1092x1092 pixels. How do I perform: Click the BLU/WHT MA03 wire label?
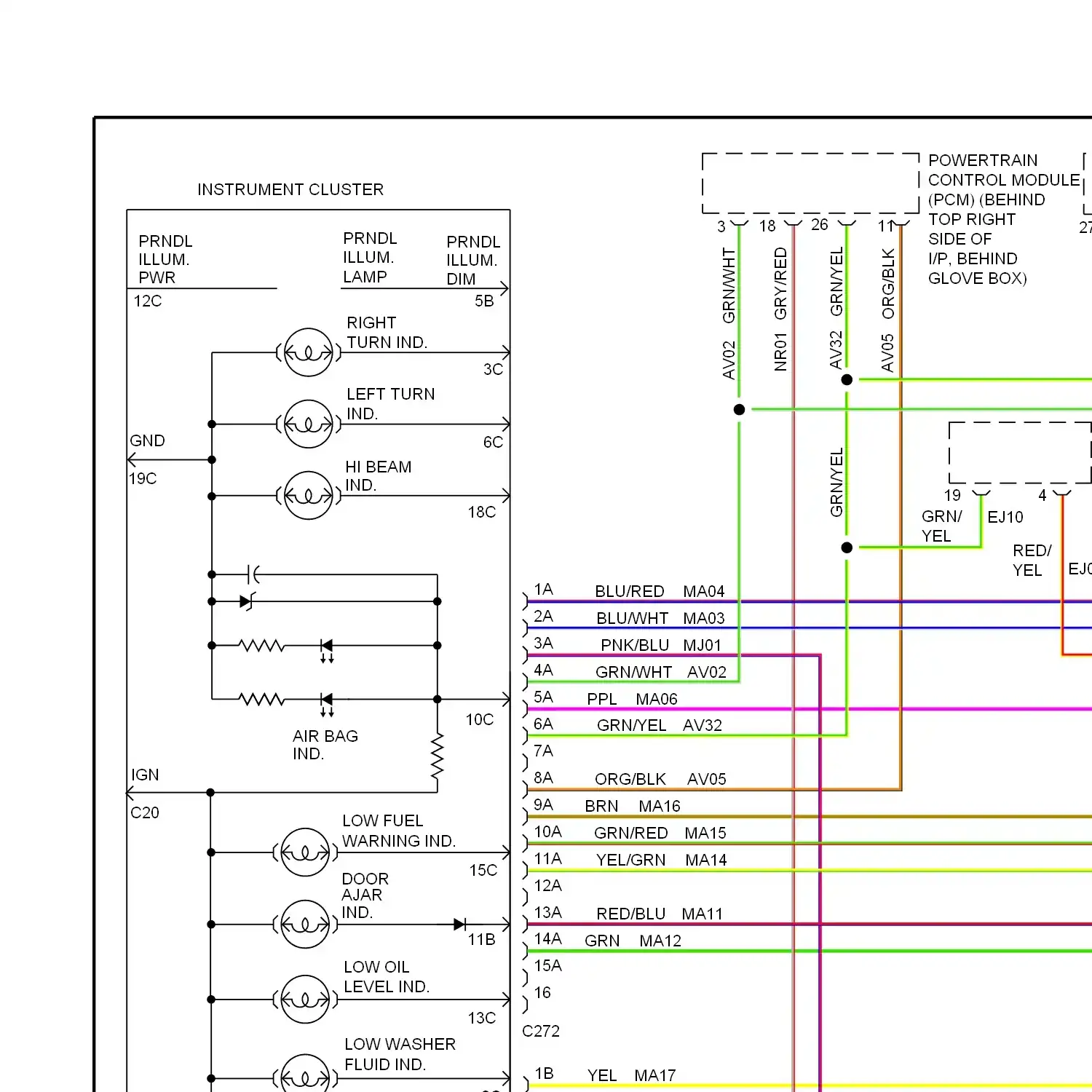[x=660, y=618]
